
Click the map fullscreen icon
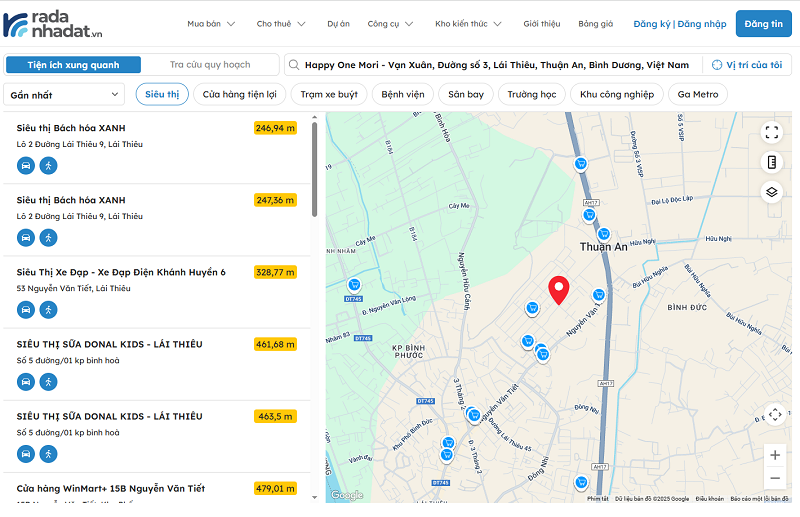pyautogui.click(x=771, y=132)
